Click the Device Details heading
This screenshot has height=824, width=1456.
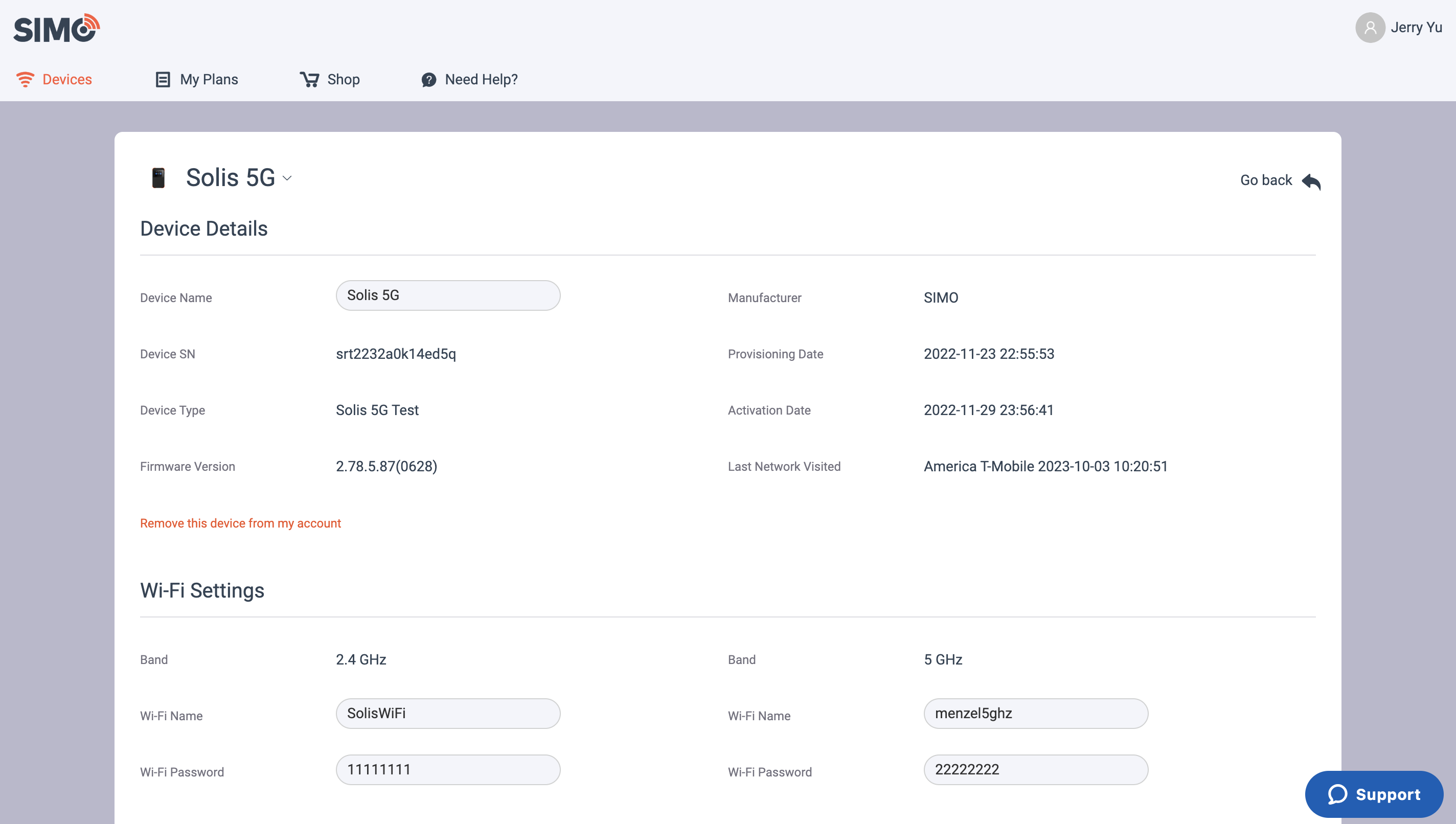coord(203,228)
